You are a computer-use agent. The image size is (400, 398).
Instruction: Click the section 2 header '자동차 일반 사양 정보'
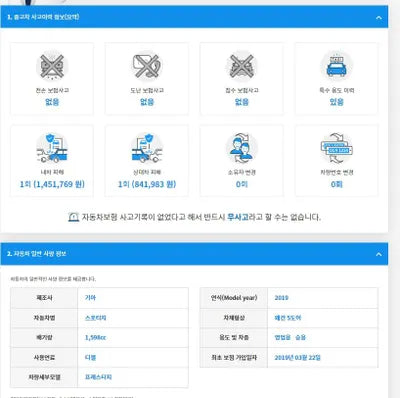click(x=36, y=254)
